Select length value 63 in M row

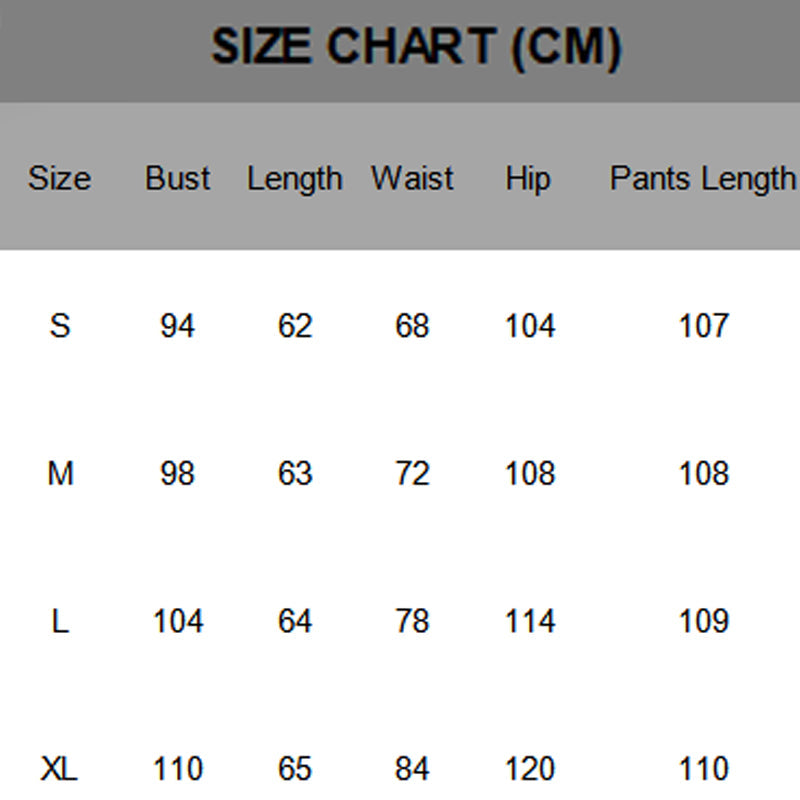pos(295,473)
